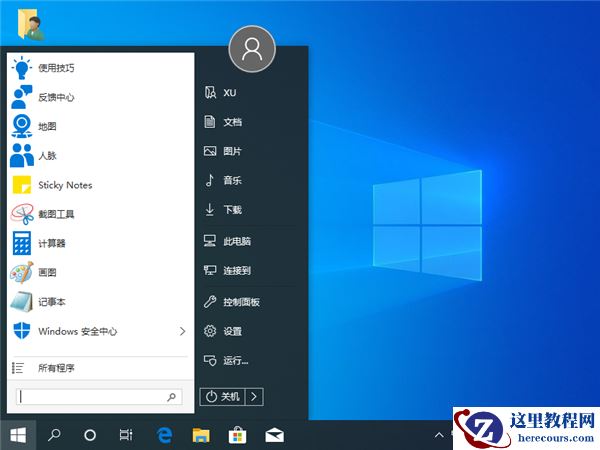
Task: Select the 下载 text label
Action: 233,210
